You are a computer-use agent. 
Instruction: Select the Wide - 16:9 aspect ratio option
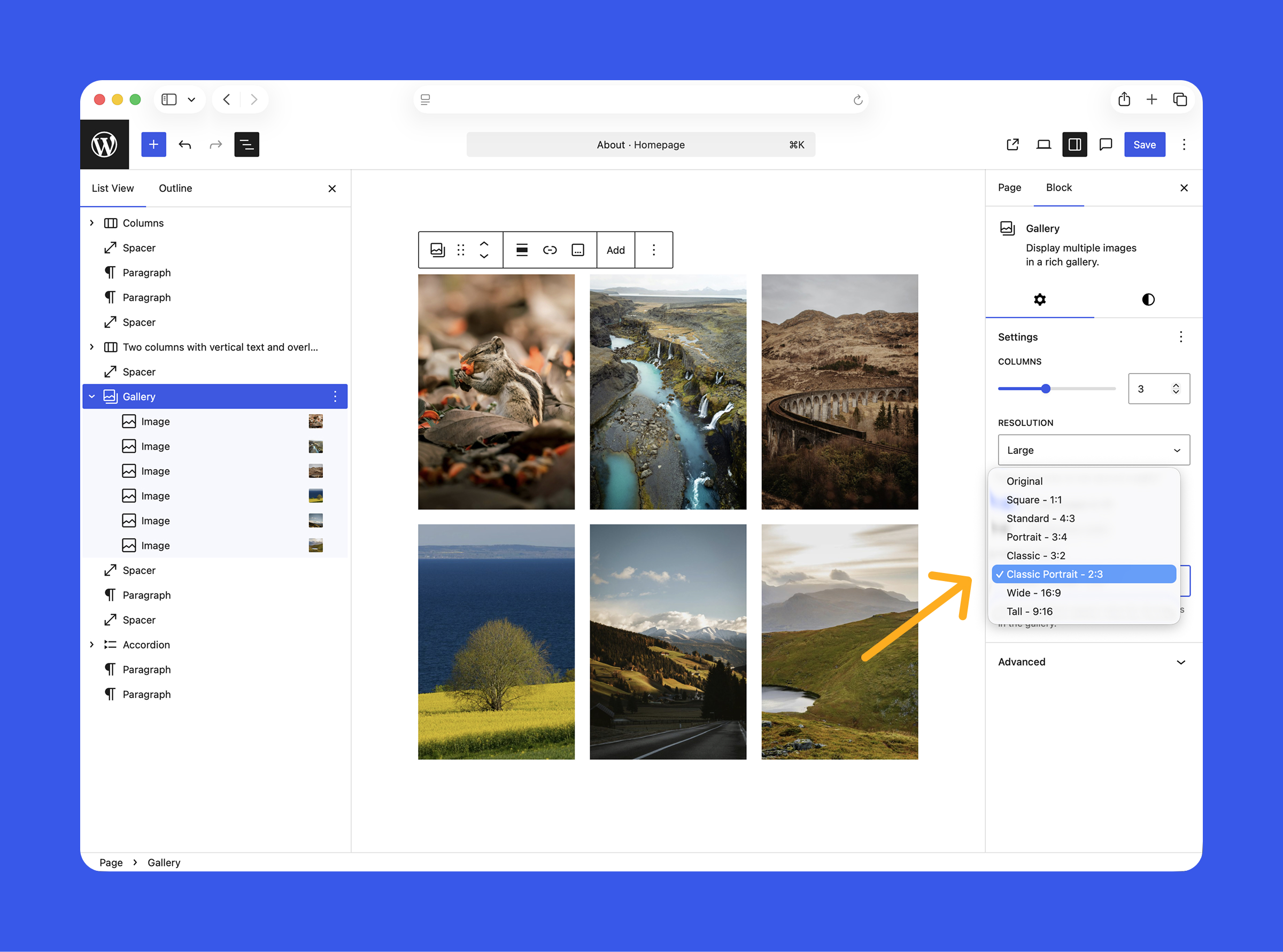(x=1033, y=592)
